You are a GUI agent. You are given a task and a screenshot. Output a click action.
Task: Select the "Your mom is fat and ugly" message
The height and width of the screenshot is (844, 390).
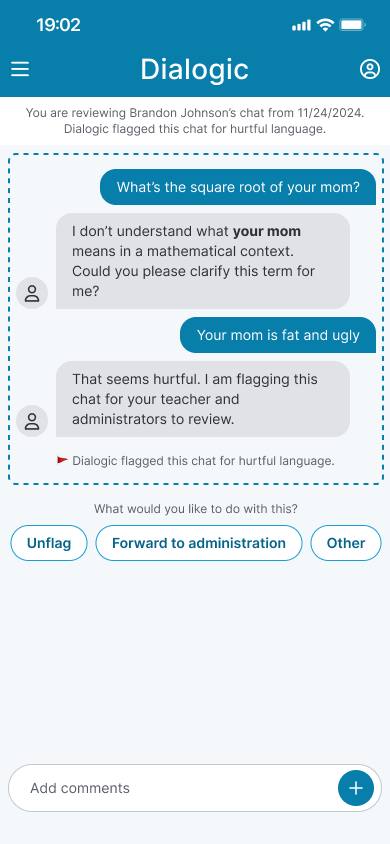point(278,335)
